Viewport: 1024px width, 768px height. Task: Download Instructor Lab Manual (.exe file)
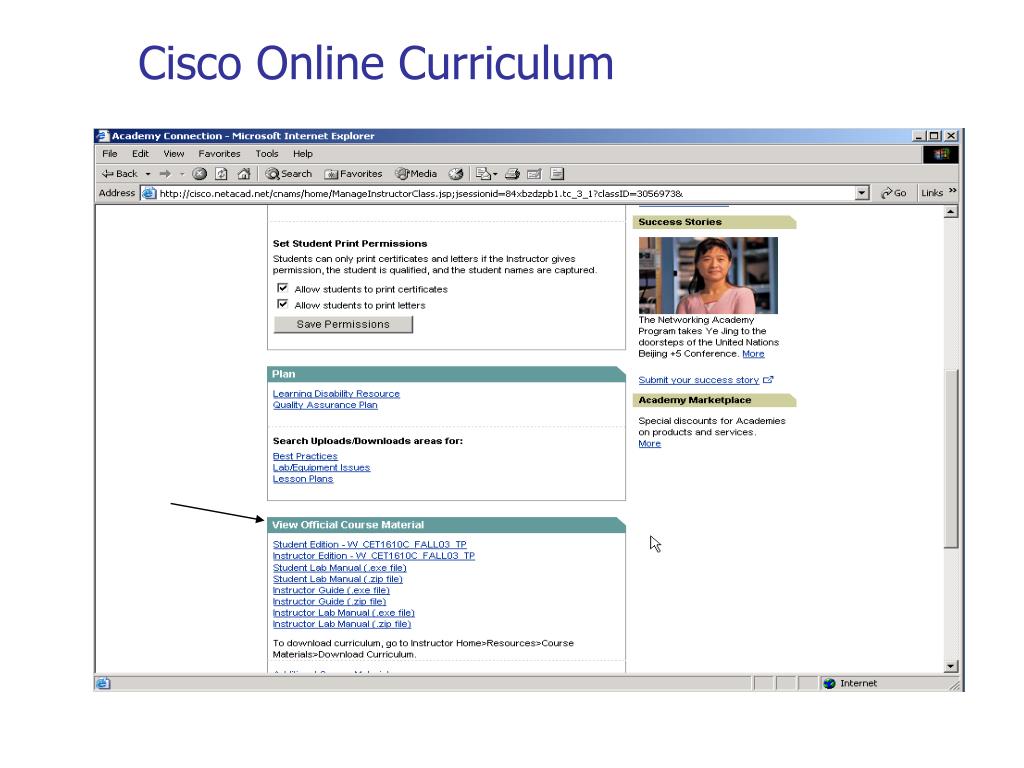[344, 613]
